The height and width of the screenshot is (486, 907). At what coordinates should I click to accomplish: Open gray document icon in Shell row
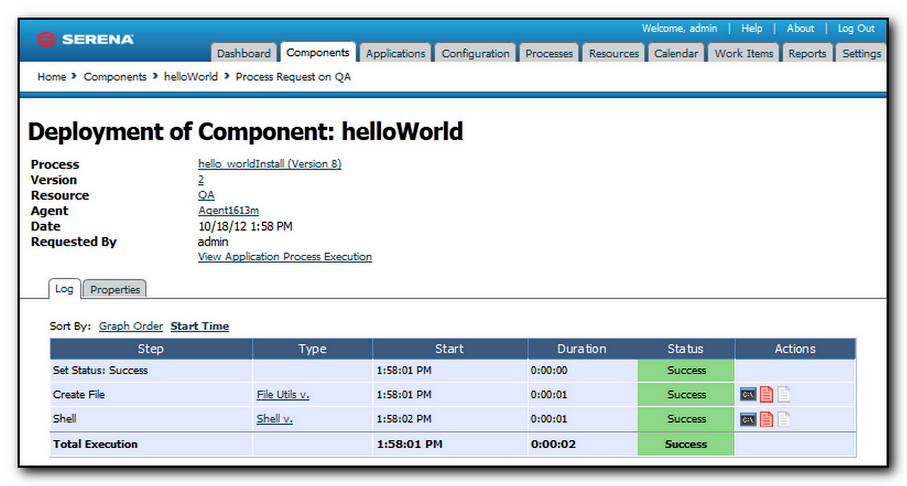tap(783, 419)
